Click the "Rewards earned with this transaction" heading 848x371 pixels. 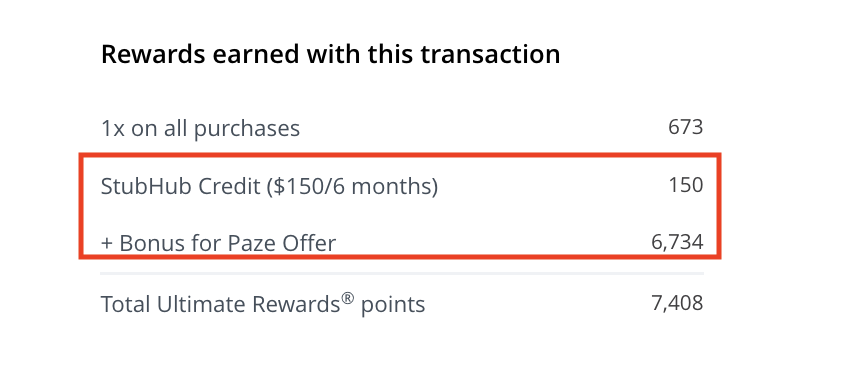(330, 55)
